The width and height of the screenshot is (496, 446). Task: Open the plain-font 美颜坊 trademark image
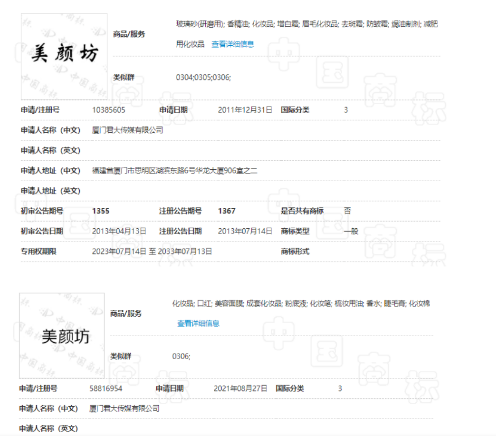(62, 336)
